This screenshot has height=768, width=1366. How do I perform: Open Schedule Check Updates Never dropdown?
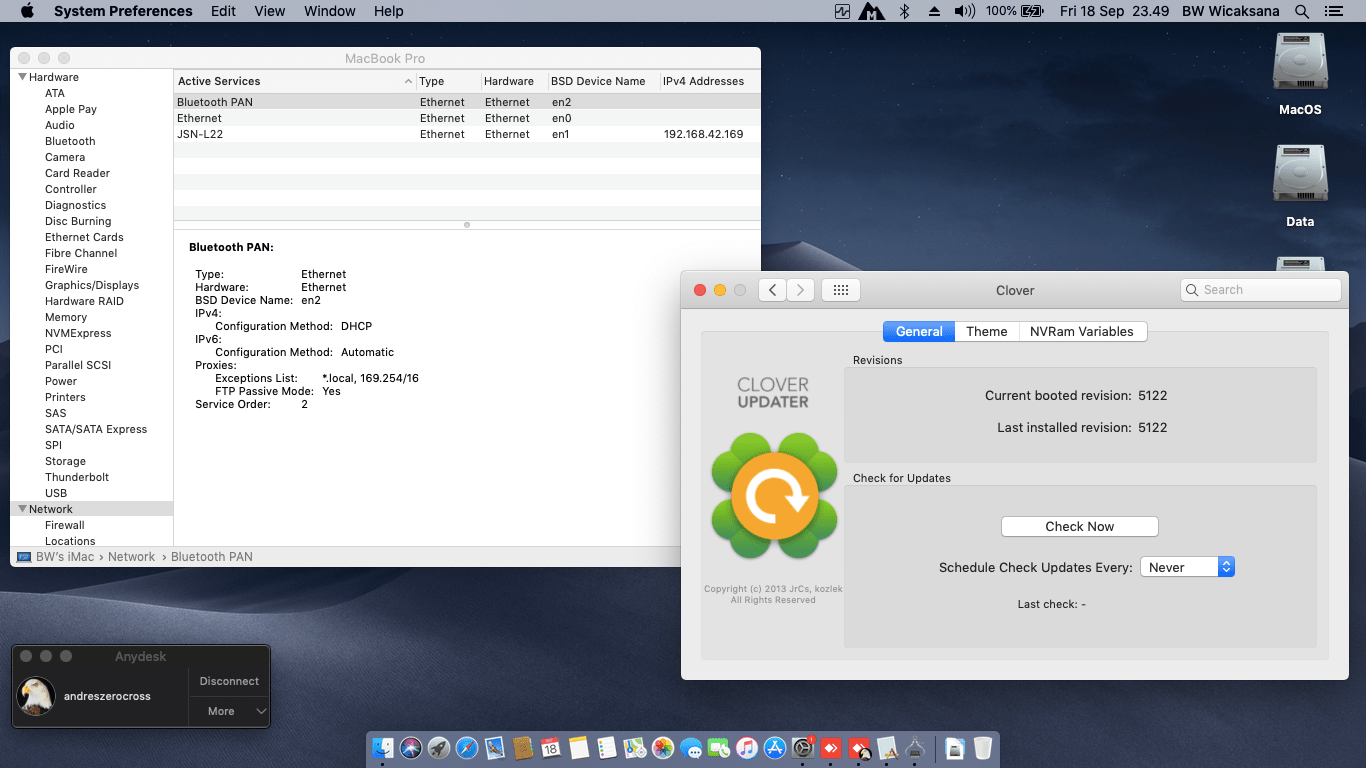point(1187,567)
